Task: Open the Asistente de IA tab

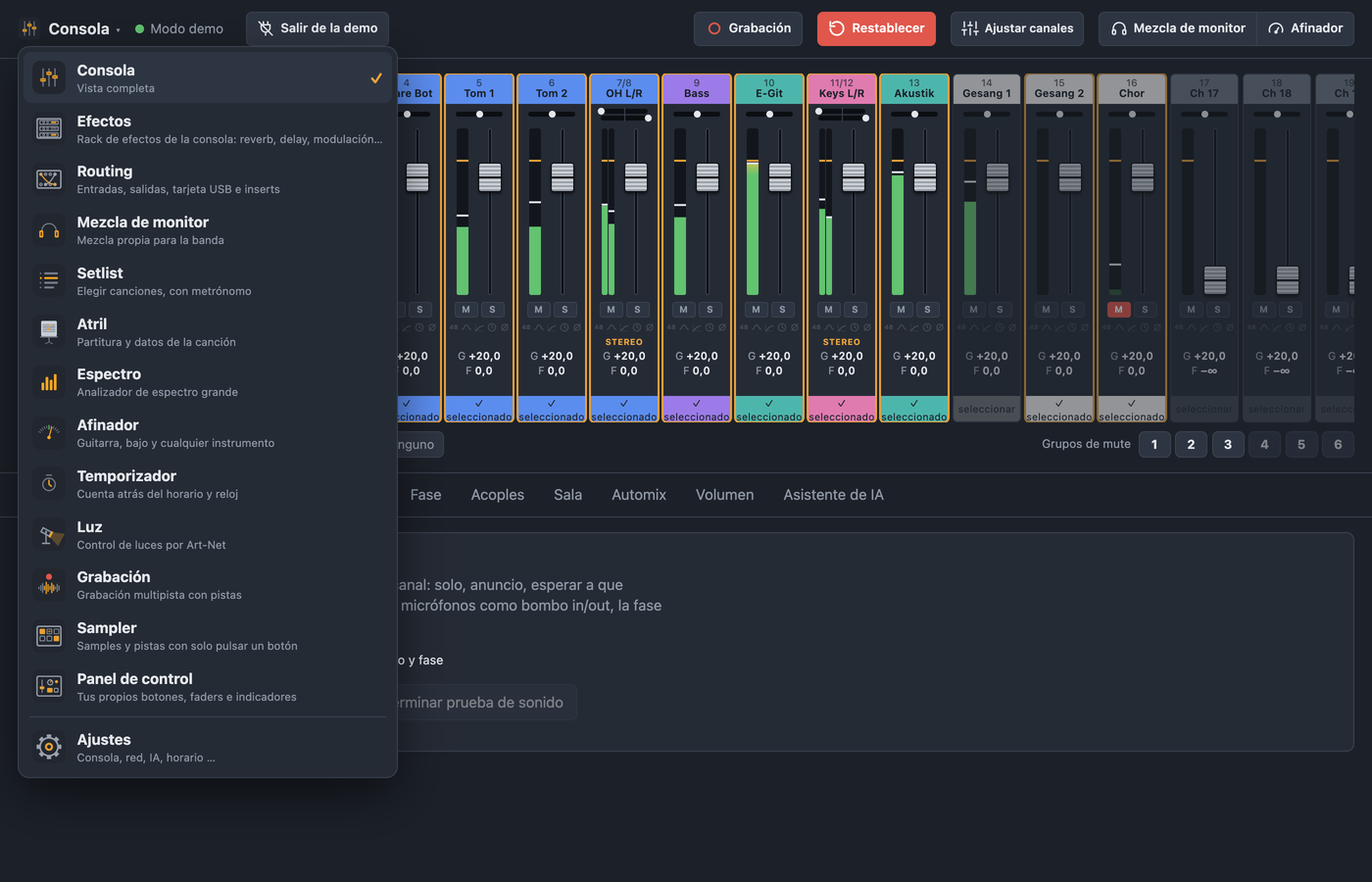Action: [833, 495]
